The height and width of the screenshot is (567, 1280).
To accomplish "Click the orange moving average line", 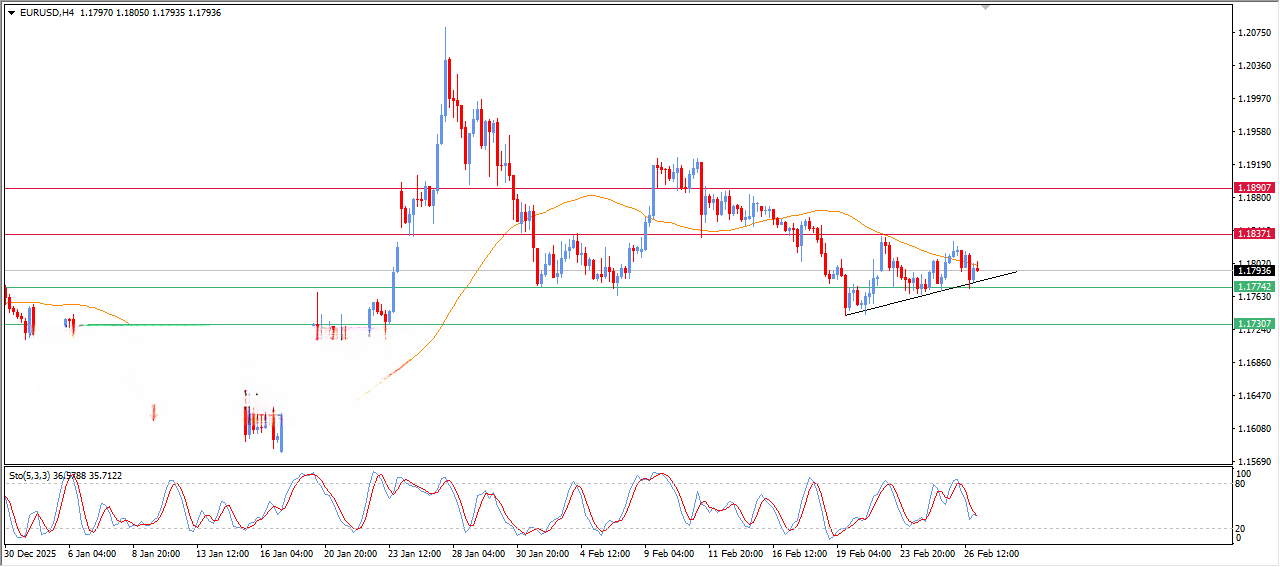I will (x=590, y=196).
